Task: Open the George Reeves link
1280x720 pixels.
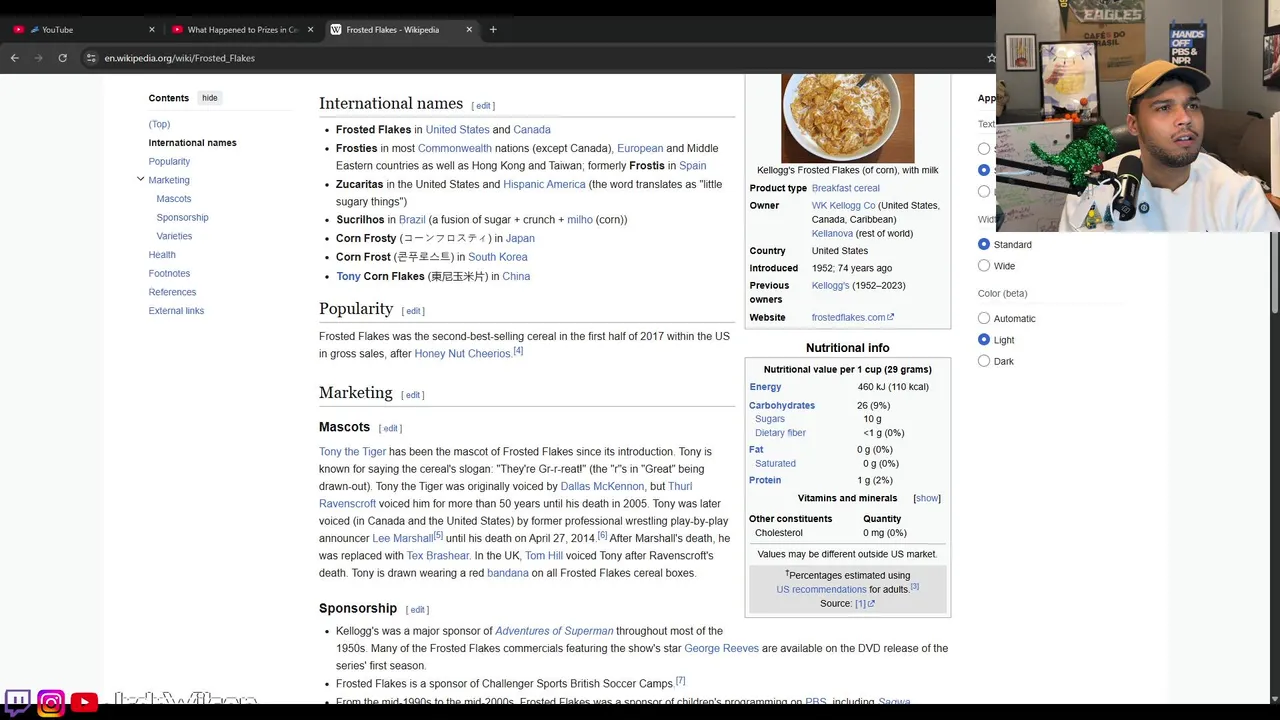Action: pyautogui.click(x=721, y=649)
